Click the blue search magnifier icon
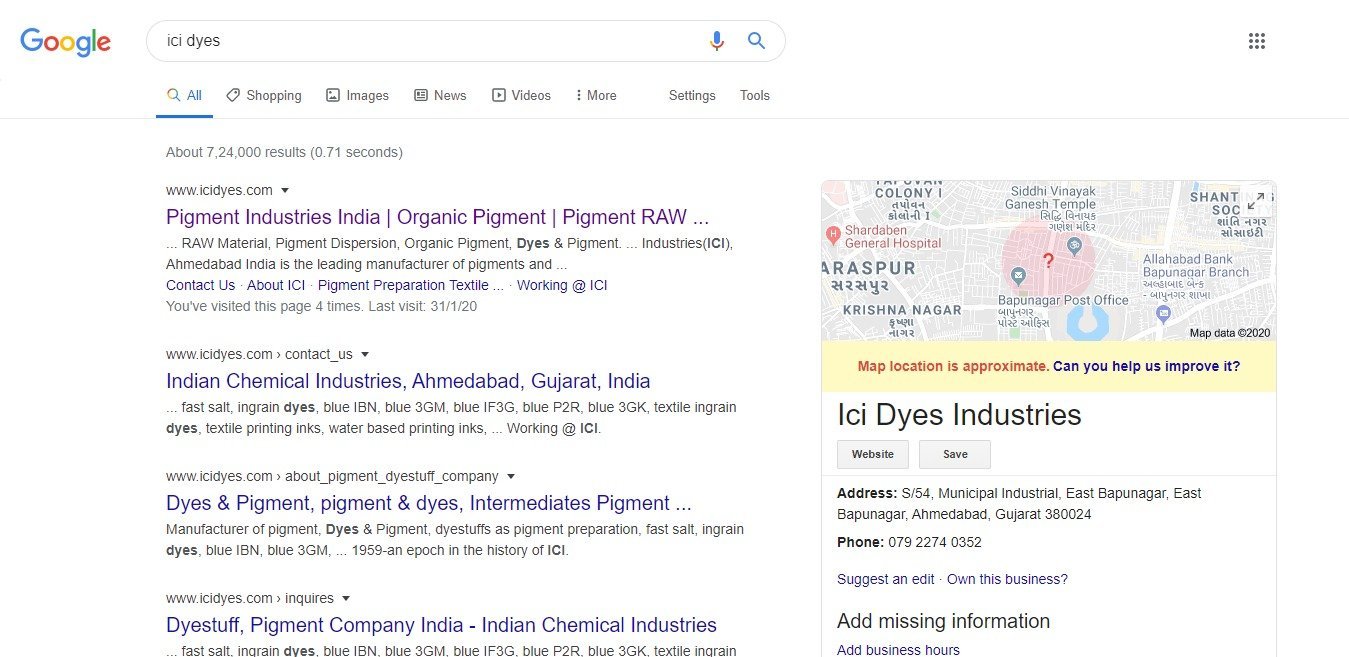This screenshot has height=657, width=1349. (x=756, y=41)
